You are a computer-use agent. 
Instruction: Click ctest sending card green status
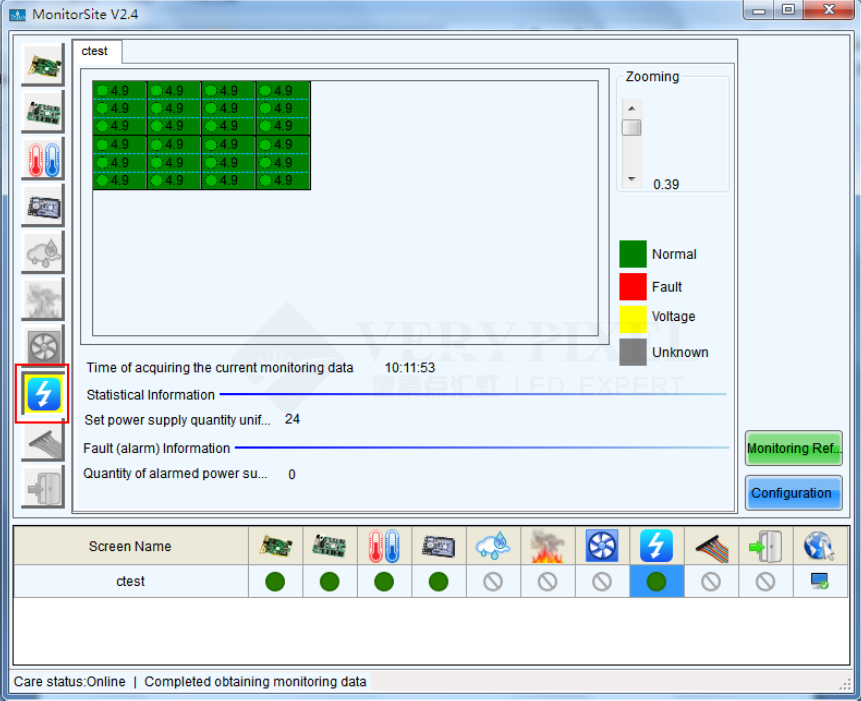pos(275,582)
